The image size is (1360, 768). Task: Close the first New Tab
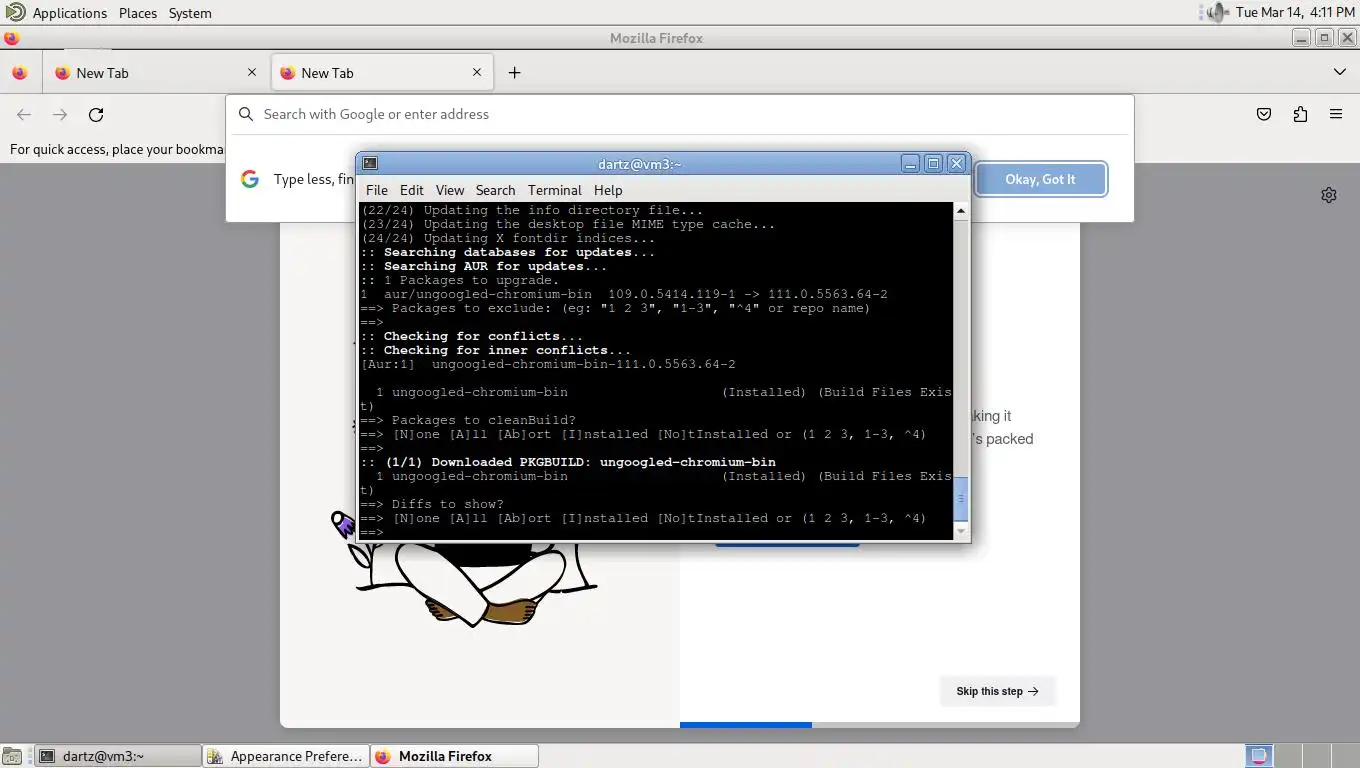252,72
